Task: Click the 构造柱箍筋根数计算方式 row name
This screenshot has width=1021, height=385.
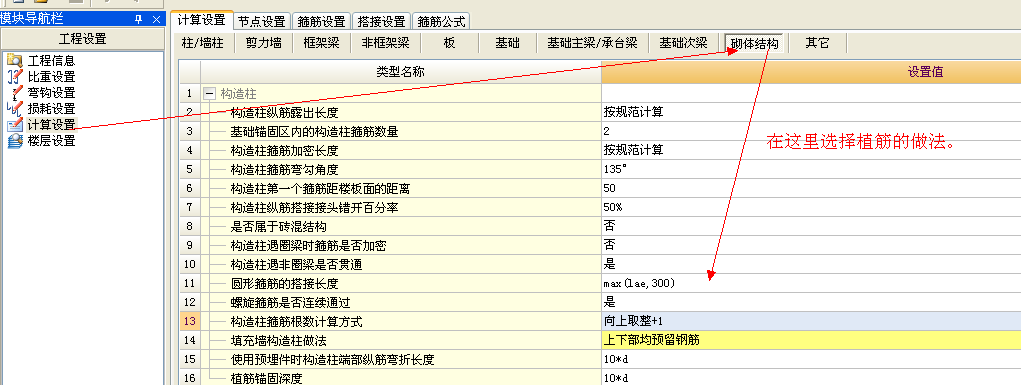Action: click(297, 321)
